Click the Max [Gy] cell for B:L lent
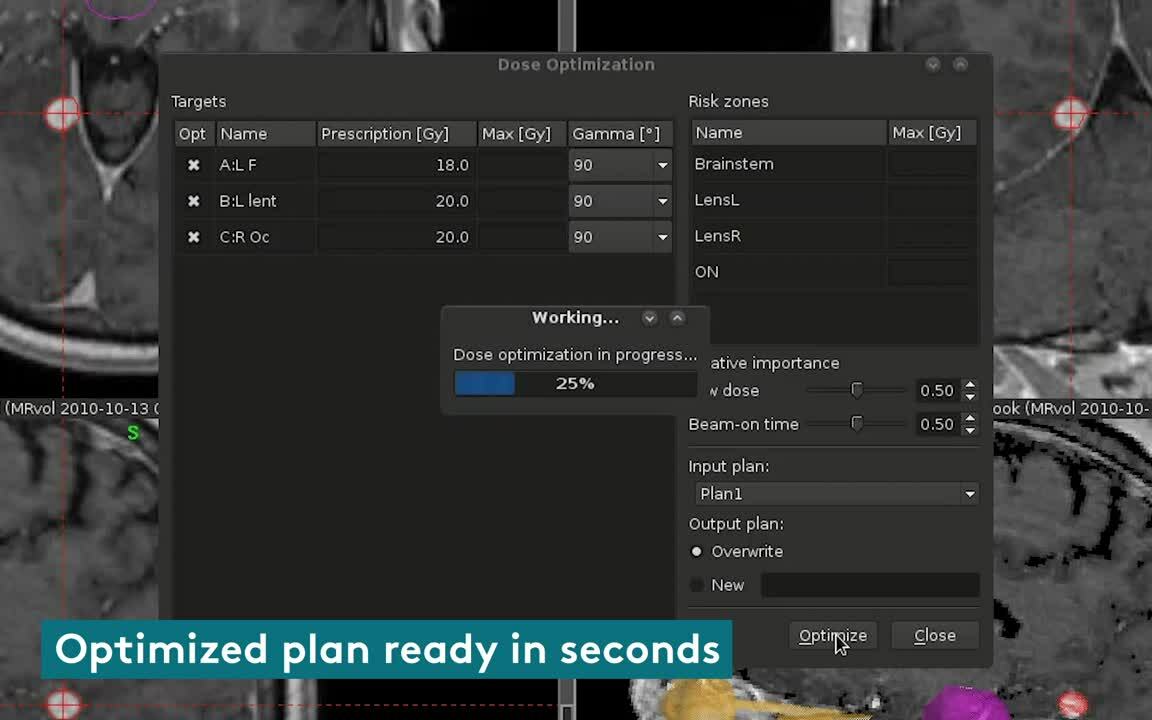The width and height of the screenshot is (1152, 720). (522, 201)
